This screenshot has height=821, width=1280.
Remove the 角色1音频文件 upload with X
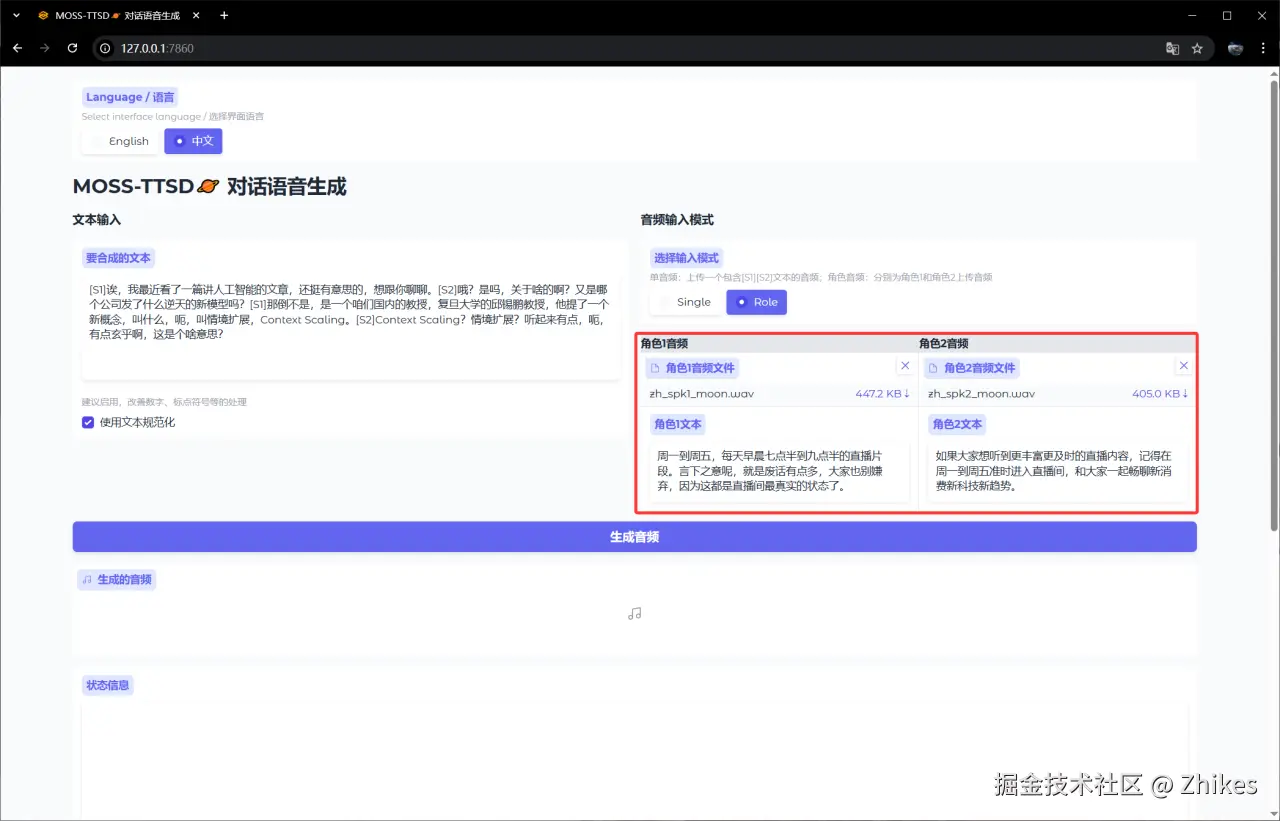point(905,366)
